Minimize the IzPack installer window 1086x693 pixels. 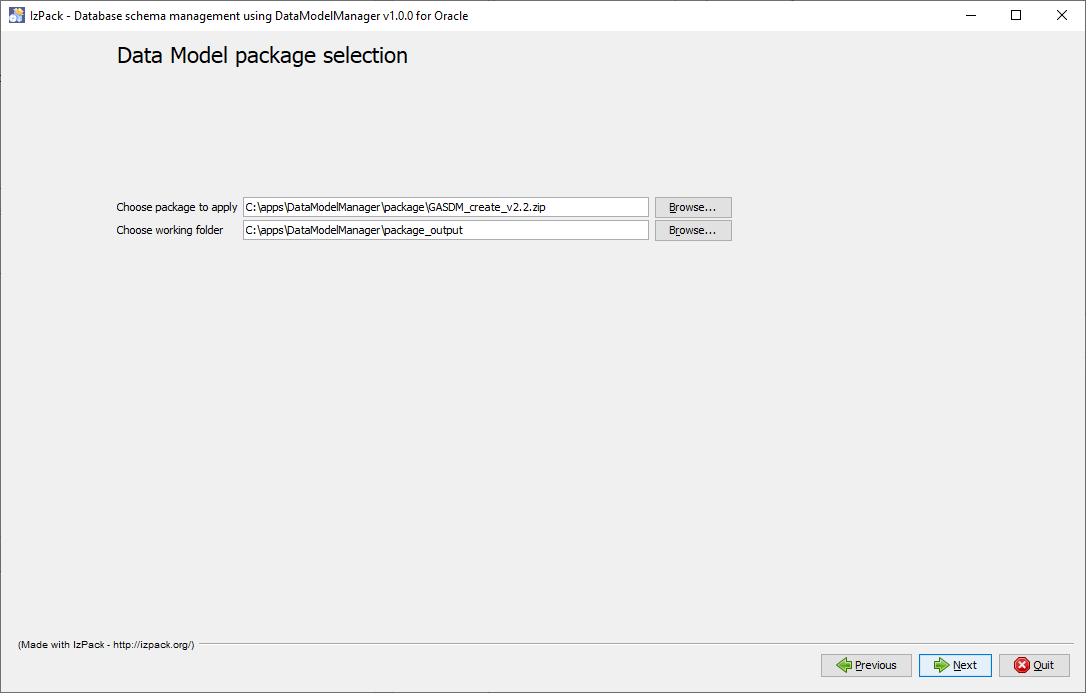[970, 15]
